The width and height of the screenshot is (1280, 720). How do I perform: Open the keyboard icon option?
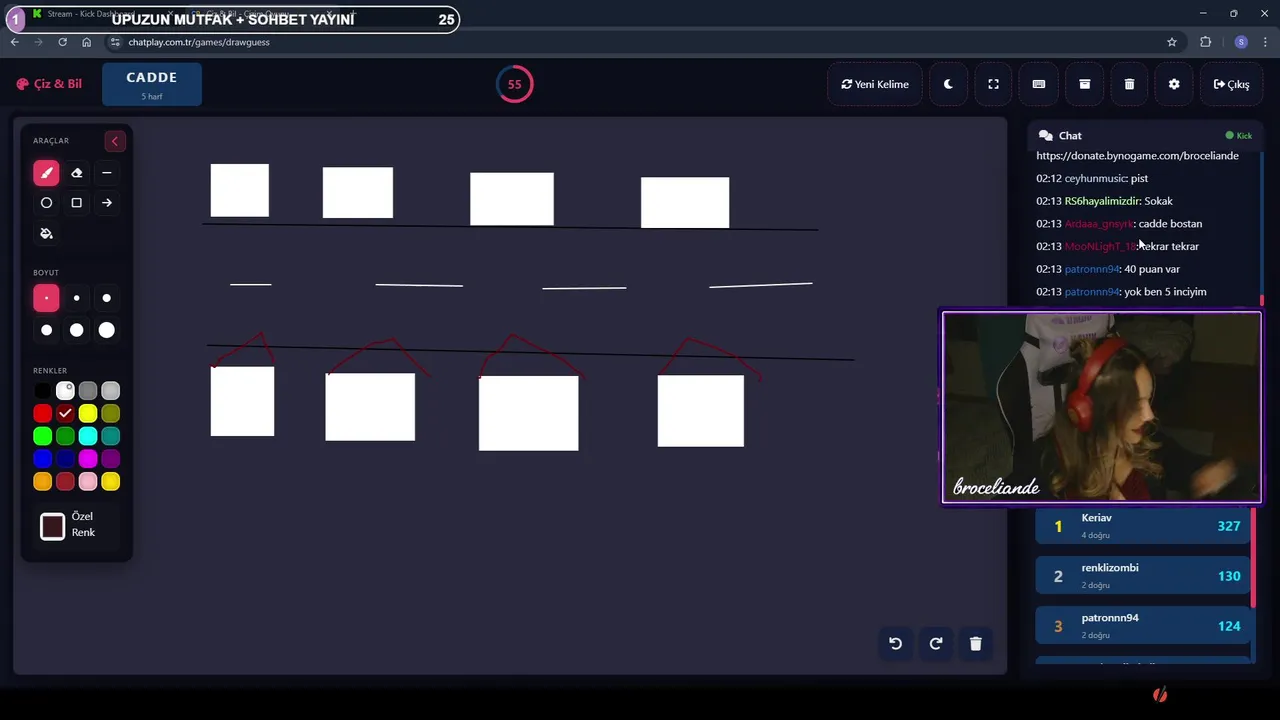tap(1038, 84)
